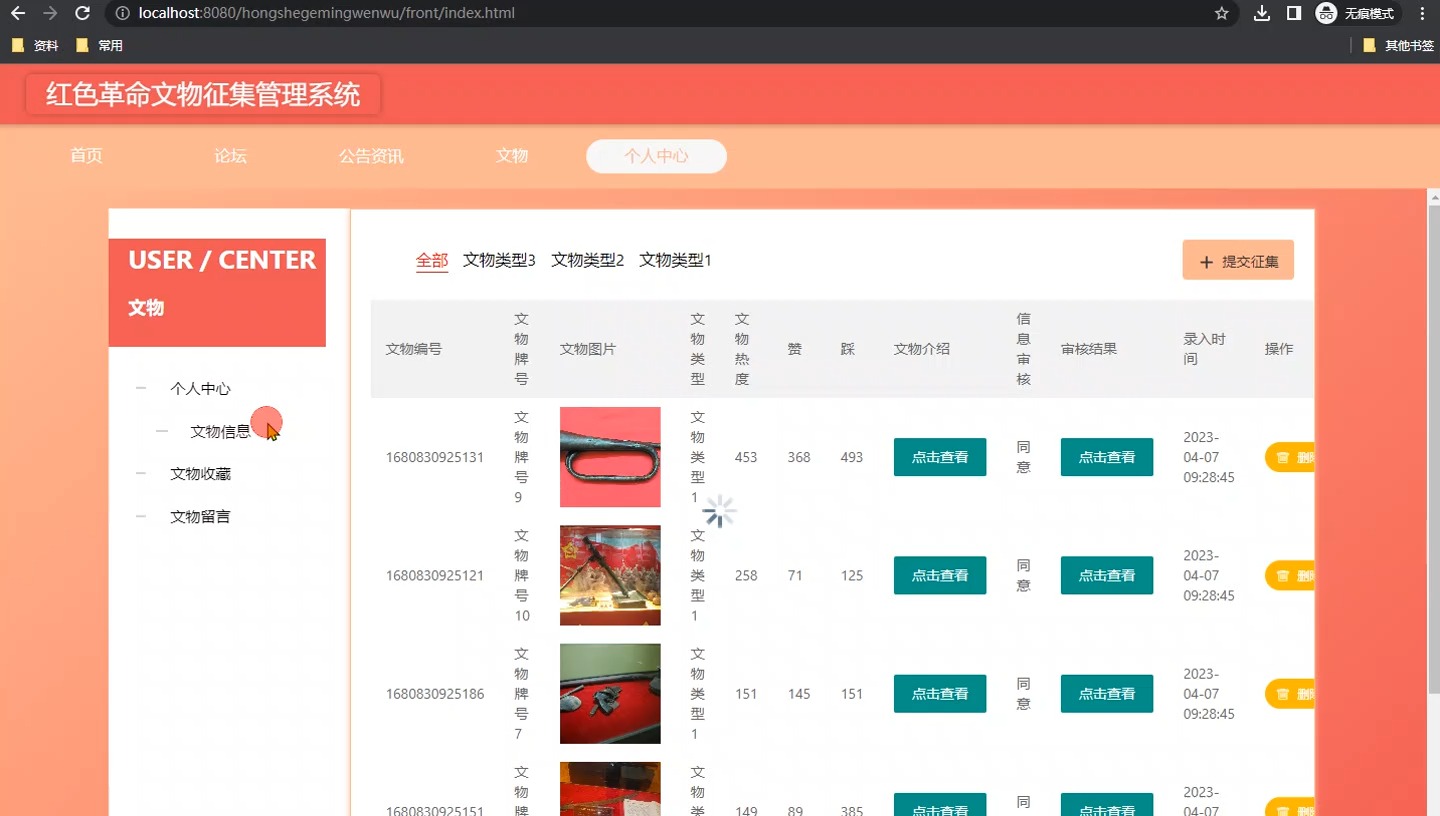
Task: Click the number 1680830925186 cell
Action: [435, 693]
